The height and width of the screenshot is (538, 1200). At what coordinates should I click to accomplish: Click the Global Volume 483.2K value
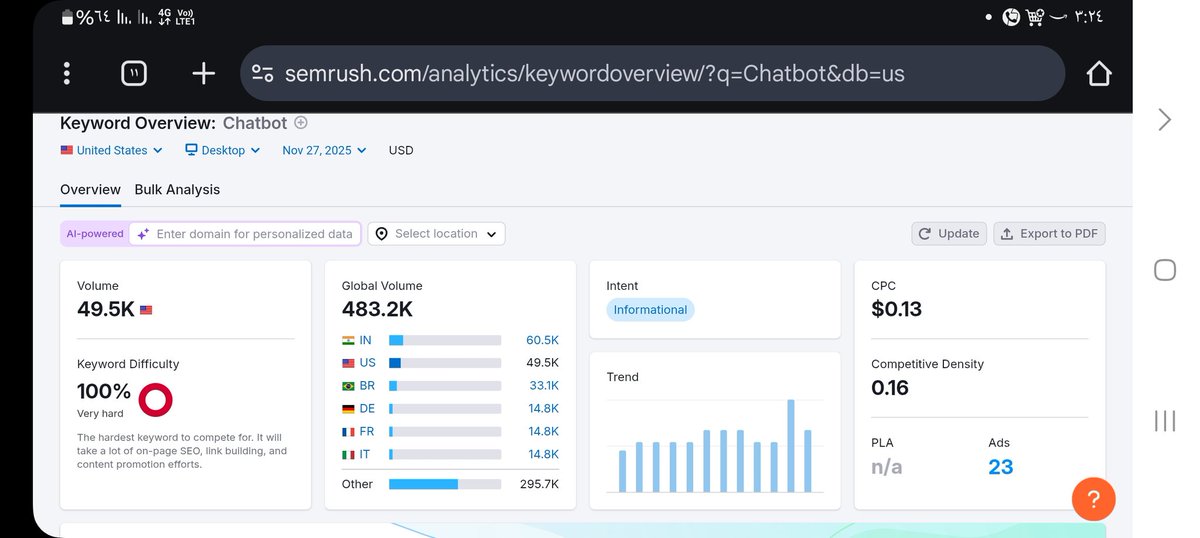[377, 309]
